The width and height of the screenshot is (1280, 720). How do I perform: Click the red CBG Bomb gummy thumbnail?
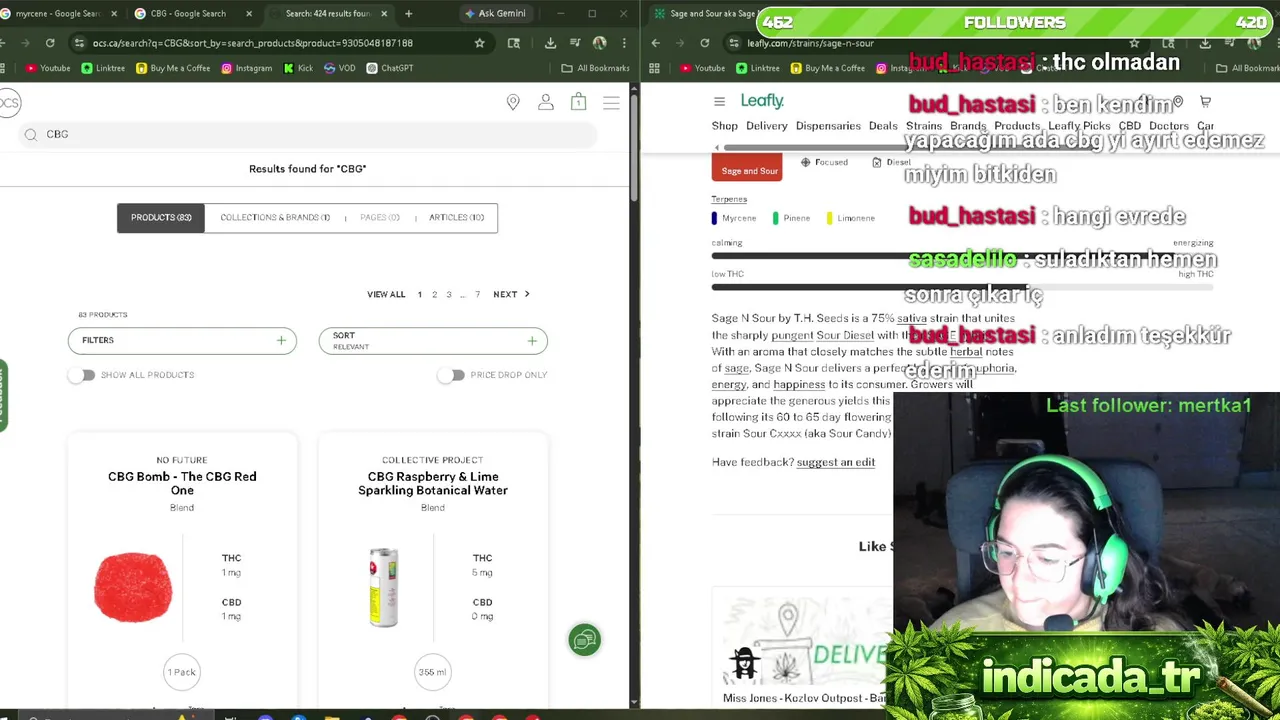(x=133, y=587)
